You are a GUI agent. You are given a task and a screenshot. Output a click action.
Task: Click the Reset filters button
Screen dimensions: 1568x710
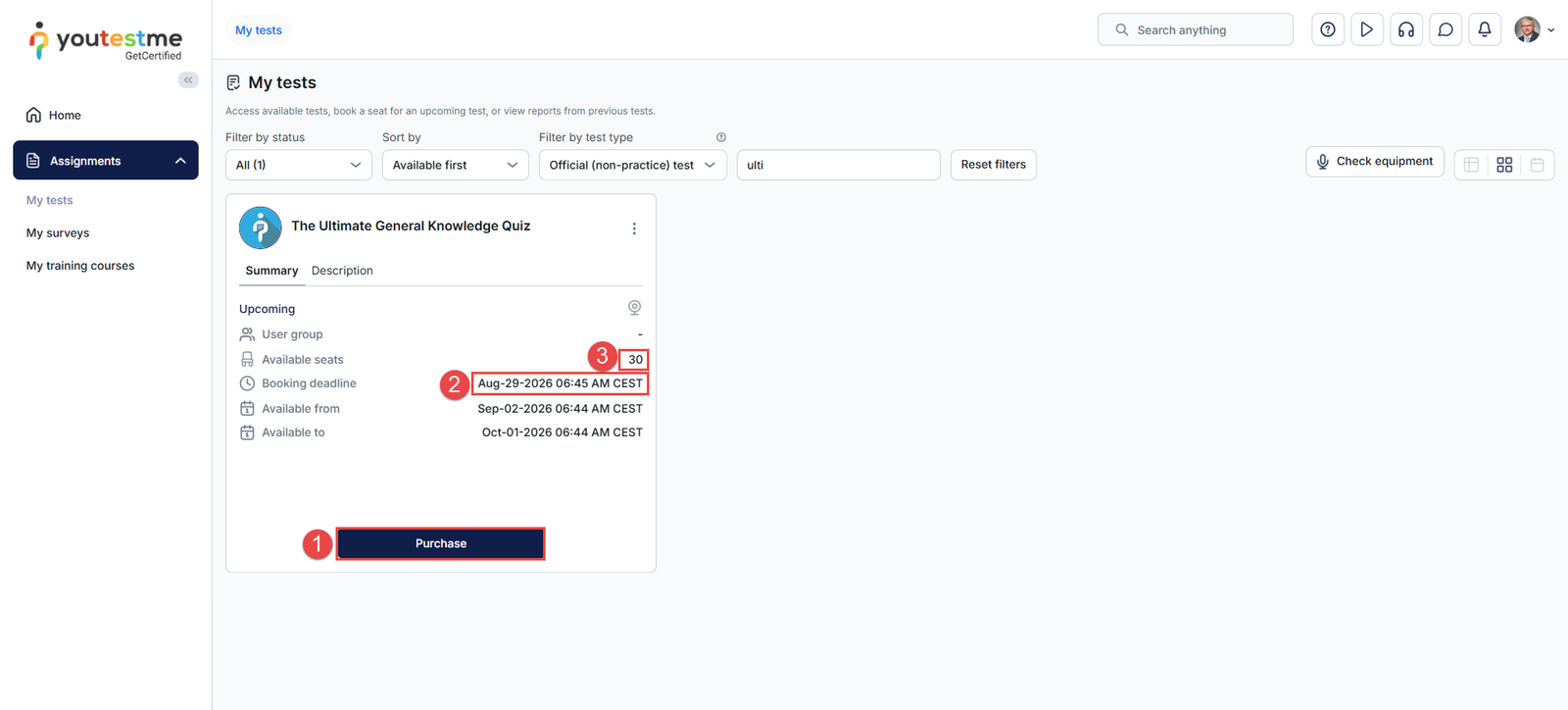(993, 165)
